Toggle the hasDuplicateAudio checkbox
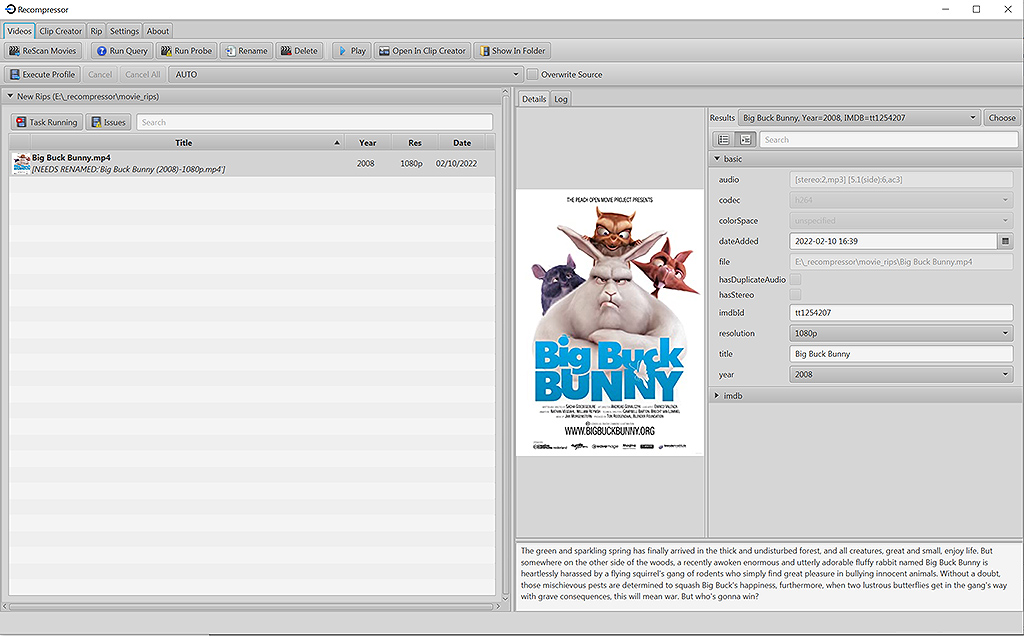 795,279
